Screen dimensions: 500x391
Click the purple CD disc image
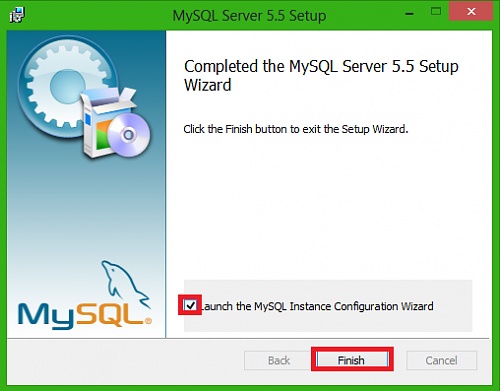tap(129, 135)
